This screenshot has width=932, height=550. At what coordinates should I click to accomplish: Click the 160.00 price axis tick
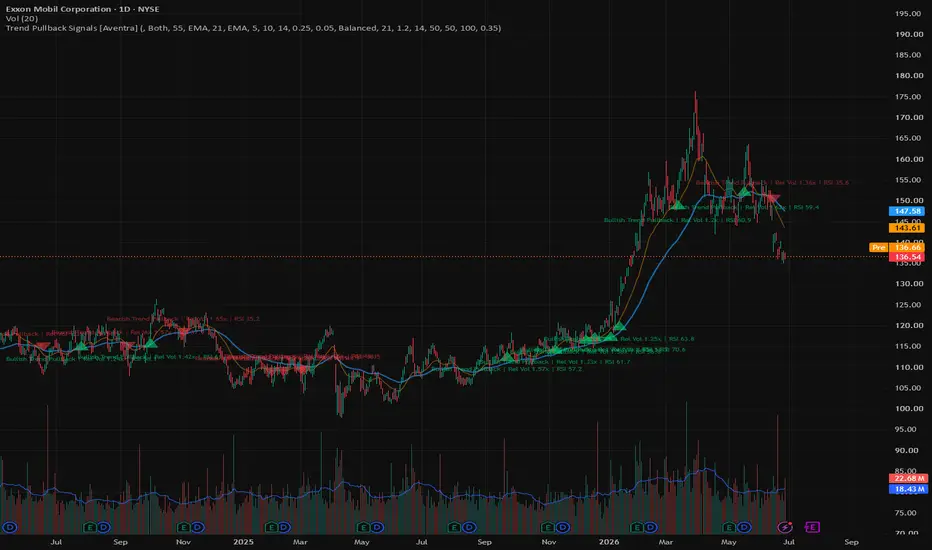coord(909,159)
